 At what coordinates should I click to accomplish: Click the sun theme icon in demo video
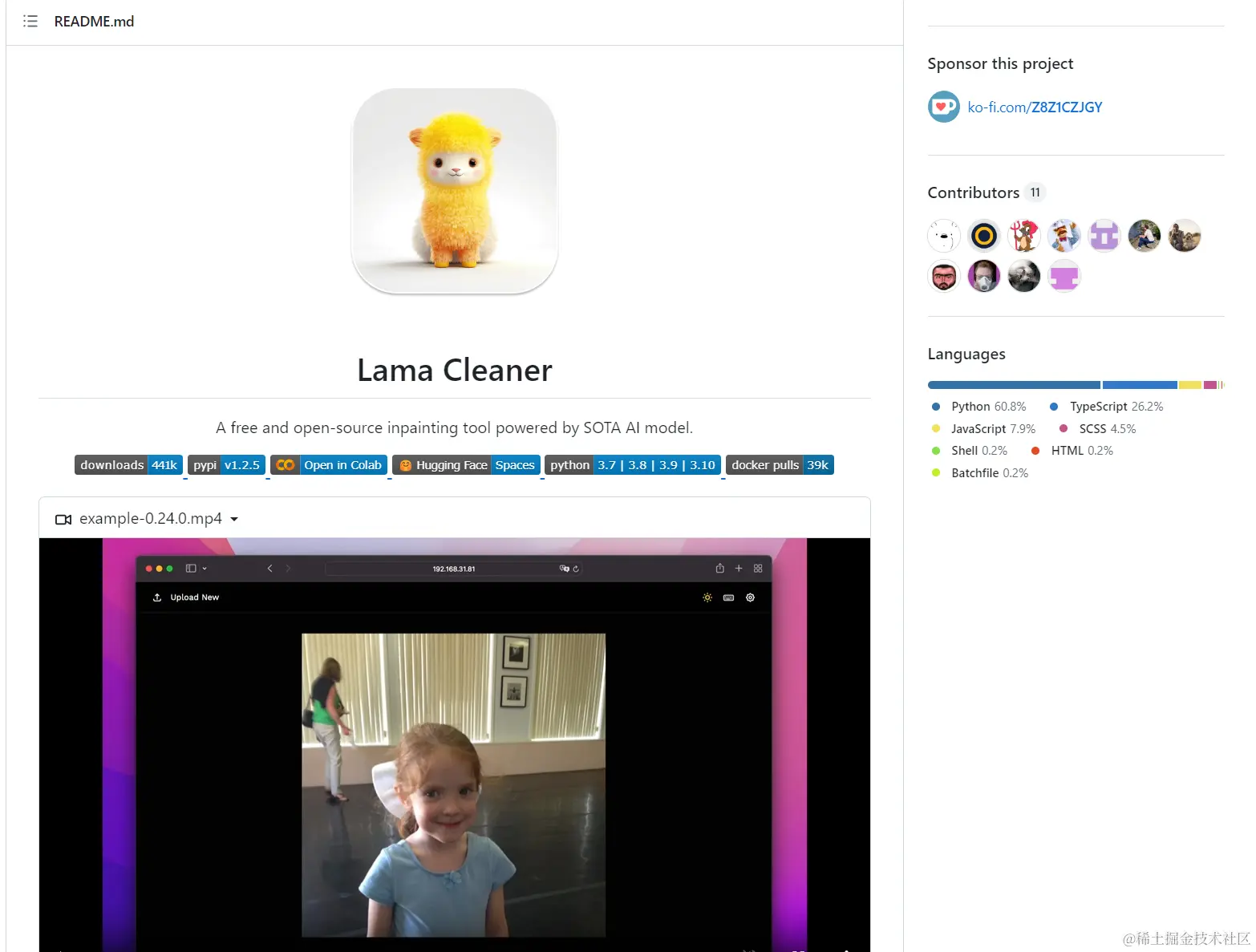point(707,598)
